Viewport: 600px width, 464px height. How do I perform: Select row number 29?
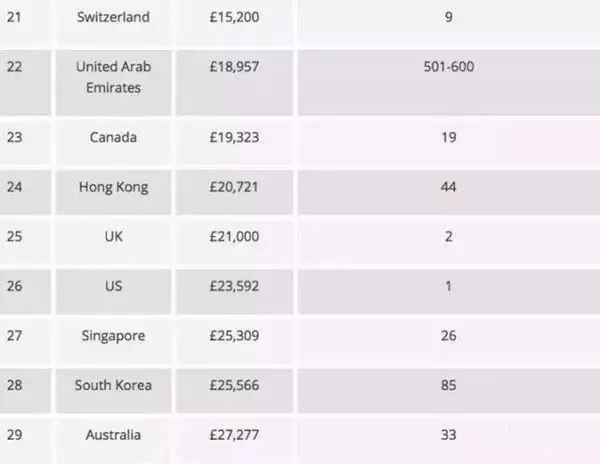coord(14,435)
